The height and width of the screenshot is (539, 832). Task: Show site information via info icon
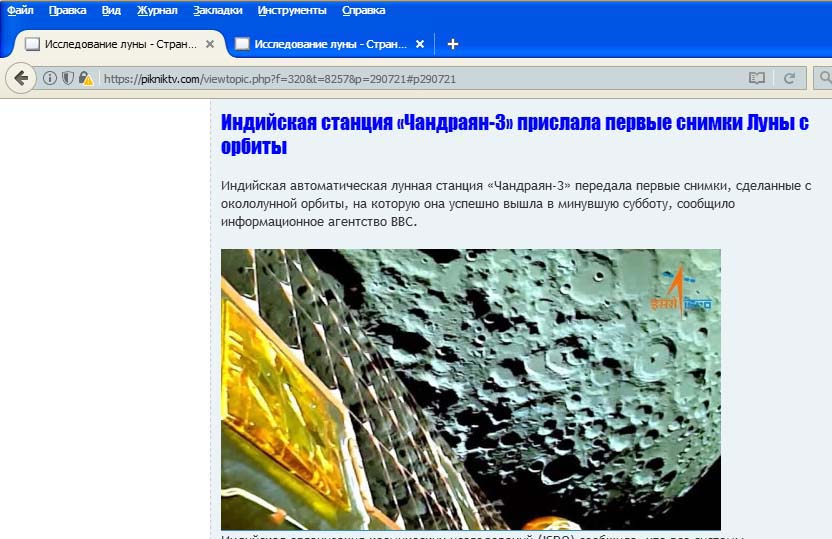pyautogui.click(x=50, y=79)
